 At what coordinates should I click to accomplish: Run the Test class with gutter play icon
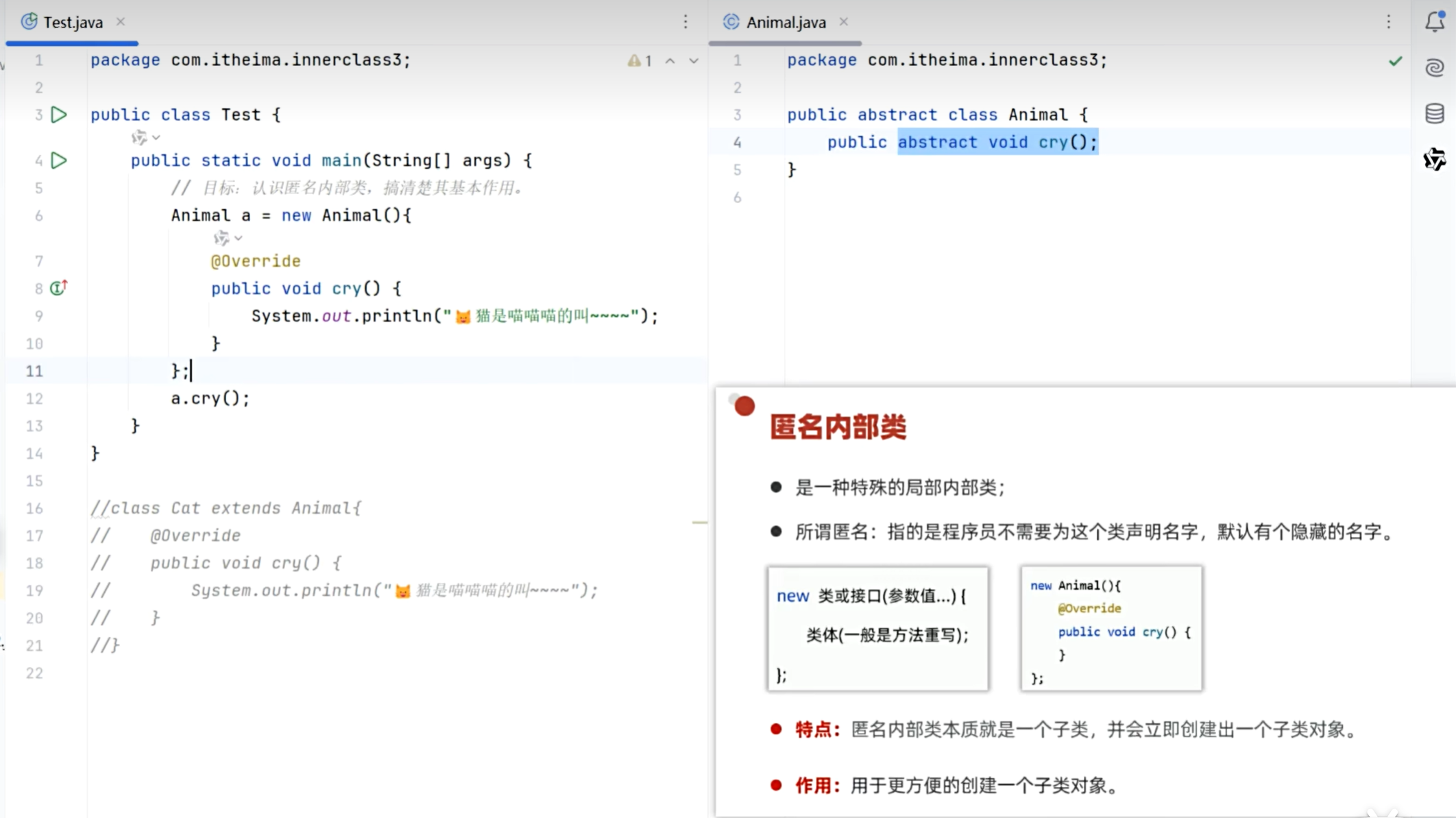[59, 115]
